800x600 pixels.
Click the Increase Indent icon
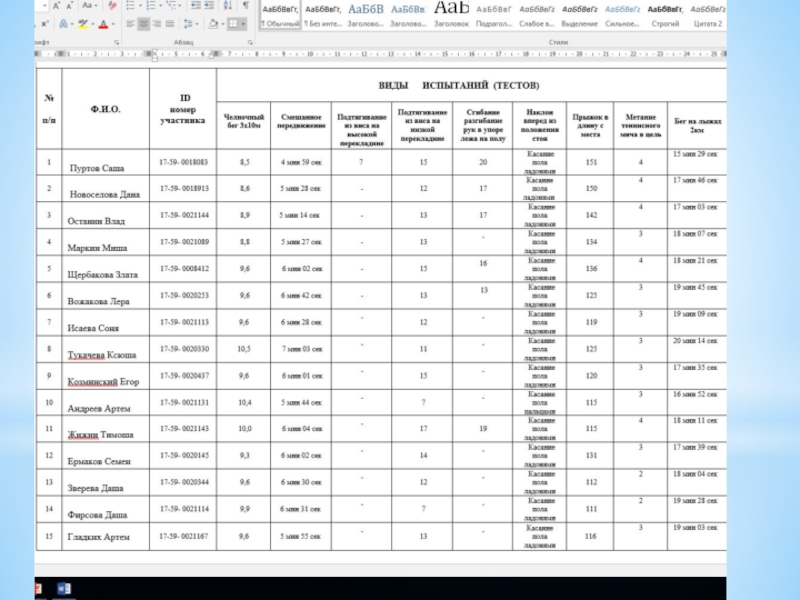coord(209,6)
